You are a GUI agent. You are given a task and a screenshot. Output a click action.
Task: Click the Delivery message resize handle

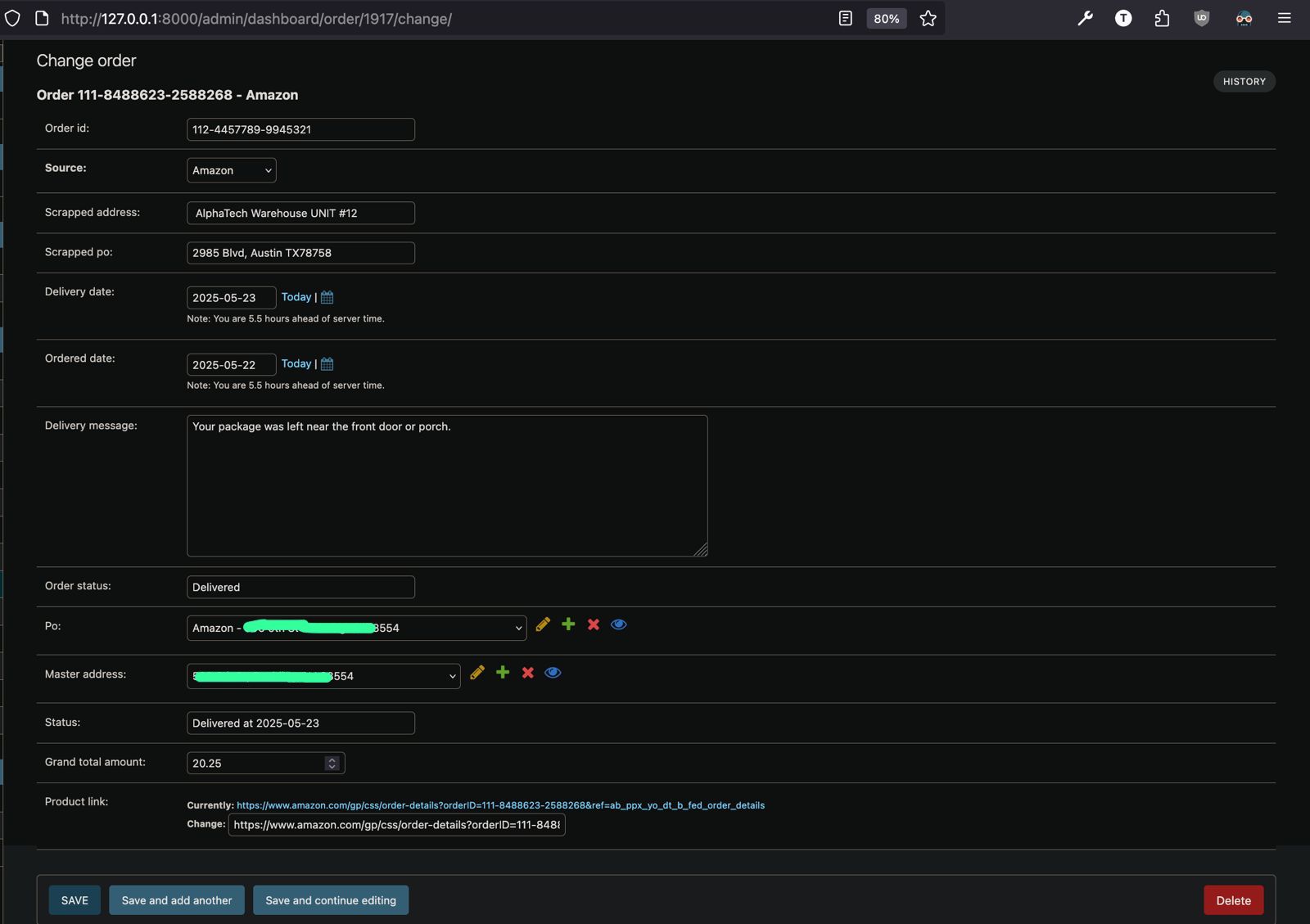701,550
